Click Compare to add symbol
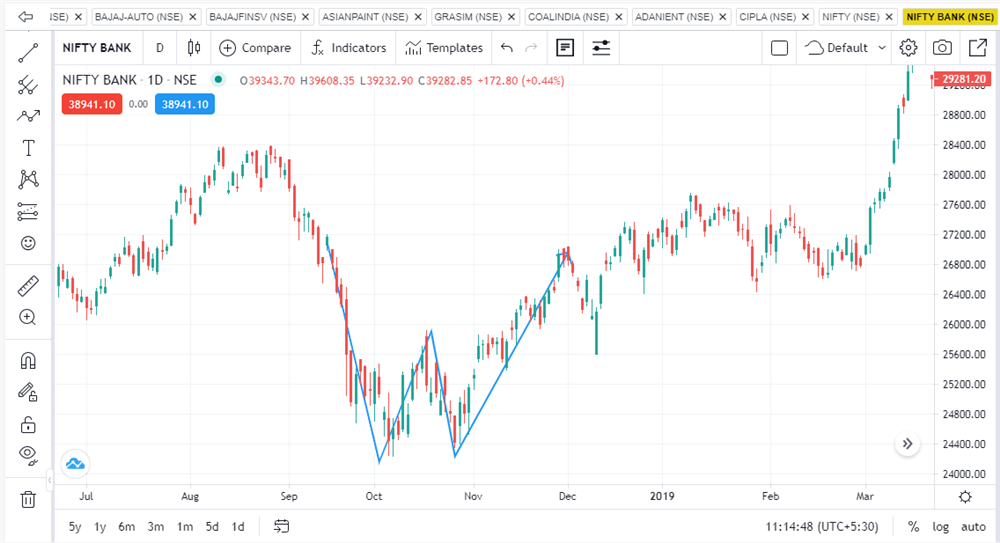This screenshot has height=543, width=1000. (x=255, y=48)
